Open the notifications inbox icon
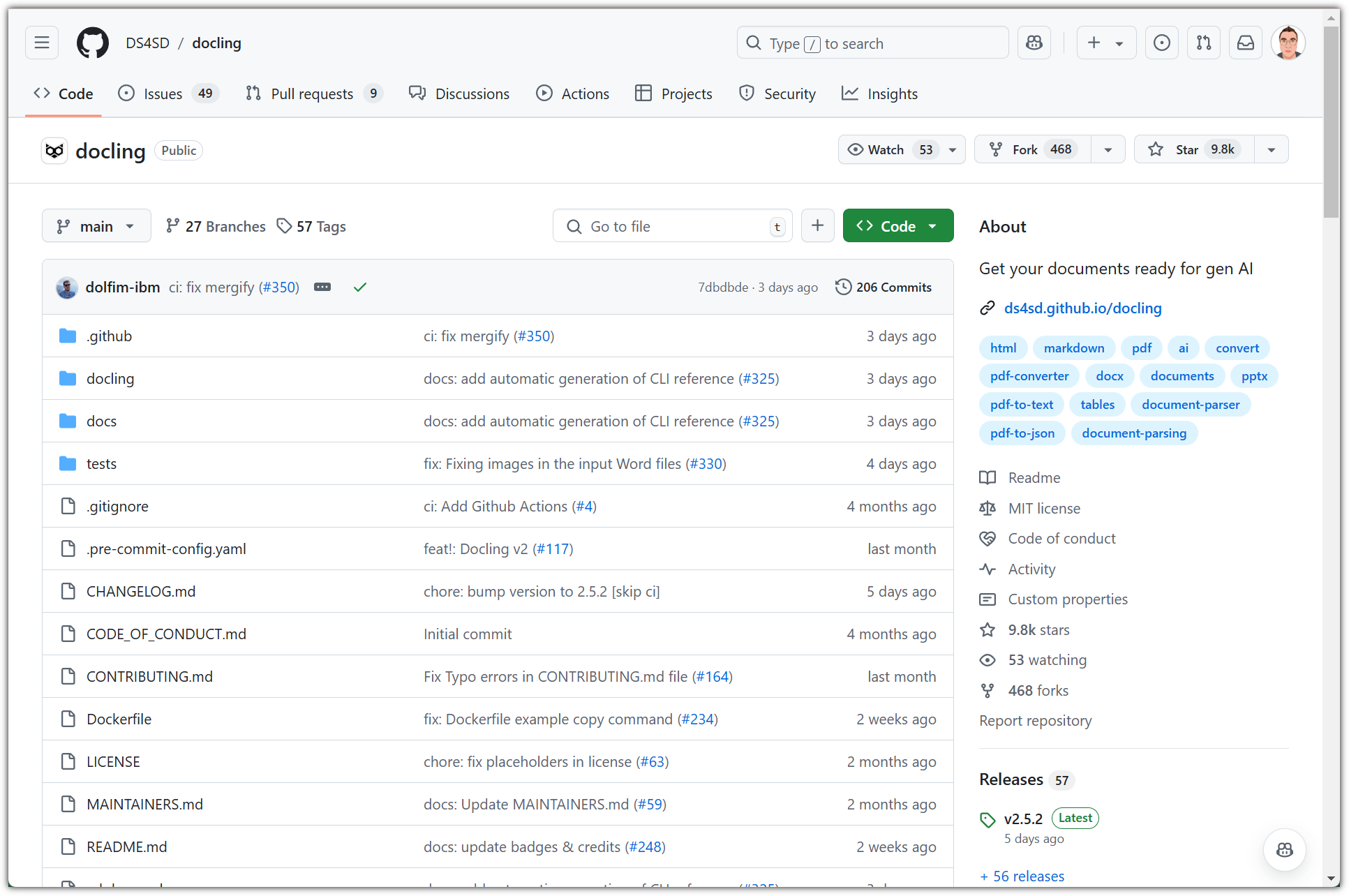 1246,43
